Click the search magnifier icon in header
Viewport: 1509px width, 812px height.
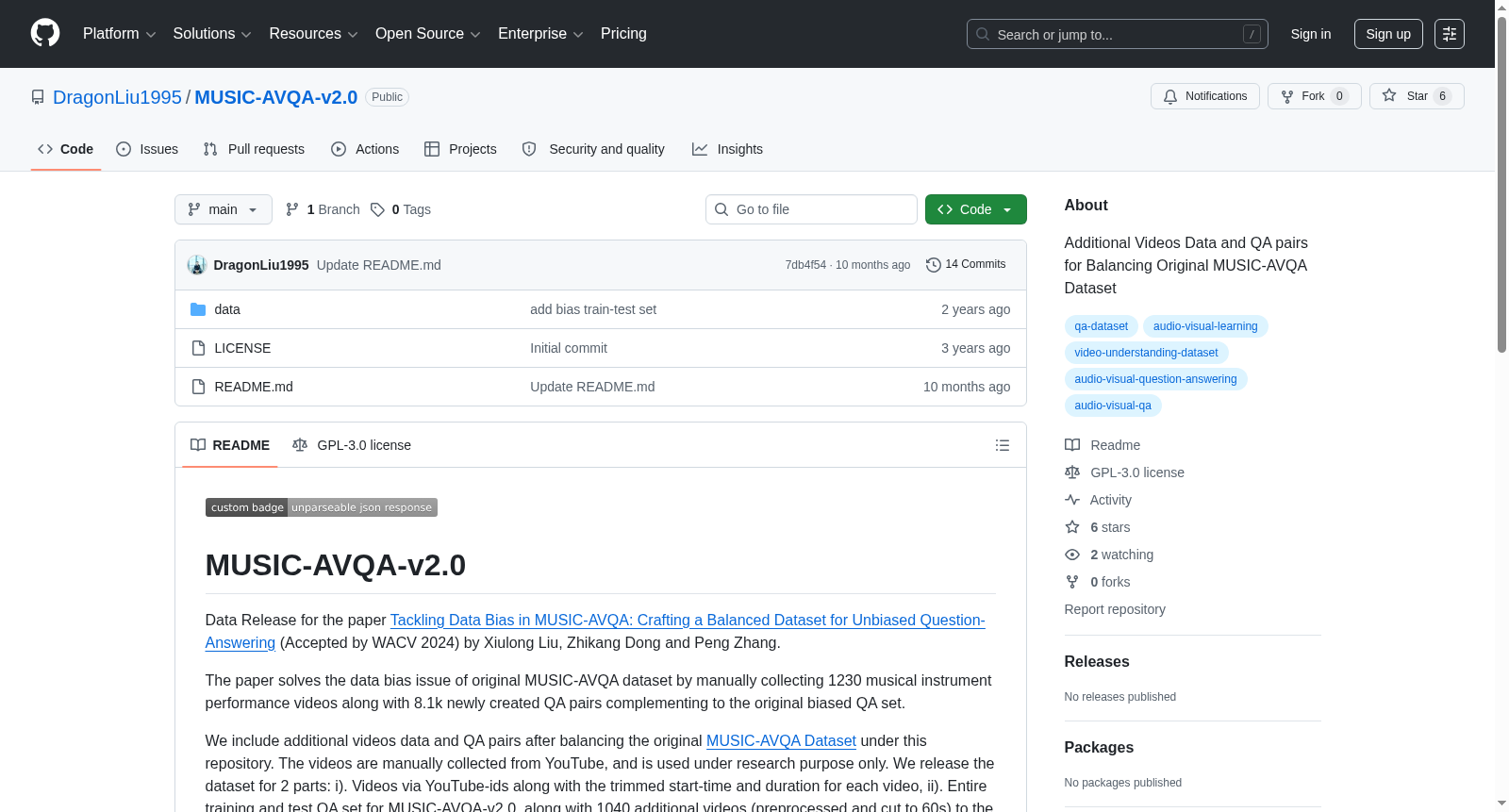coord(983,34)
